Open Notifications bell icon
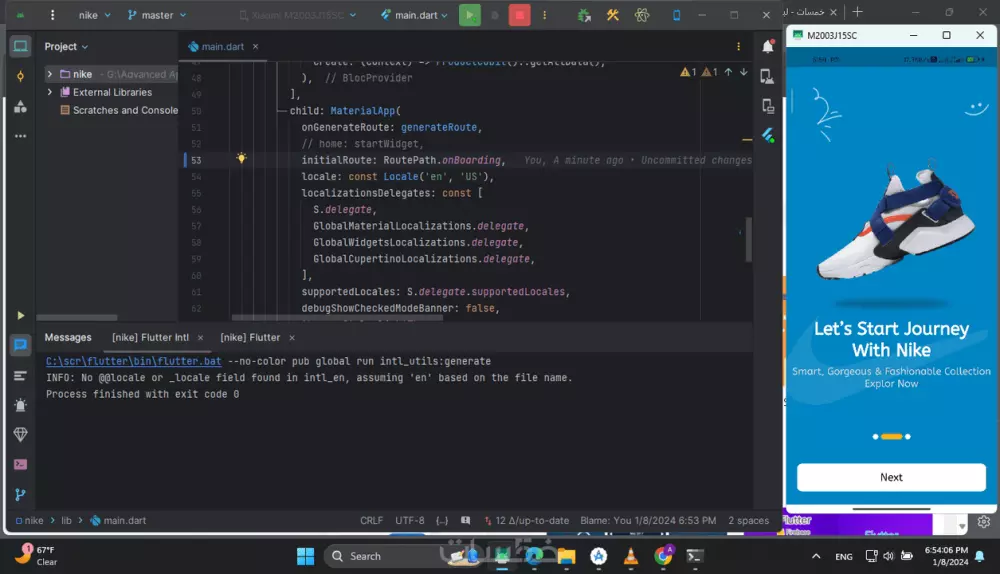 click(768, 46)
